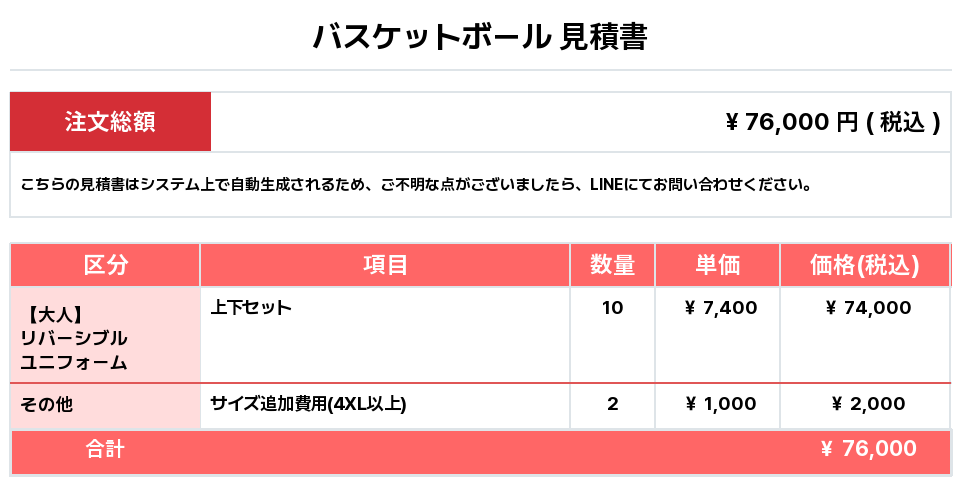The height and width of the screenshot is (486, 961).
Task: Select the 区分 column header
Action: click(x=105, y=265)
